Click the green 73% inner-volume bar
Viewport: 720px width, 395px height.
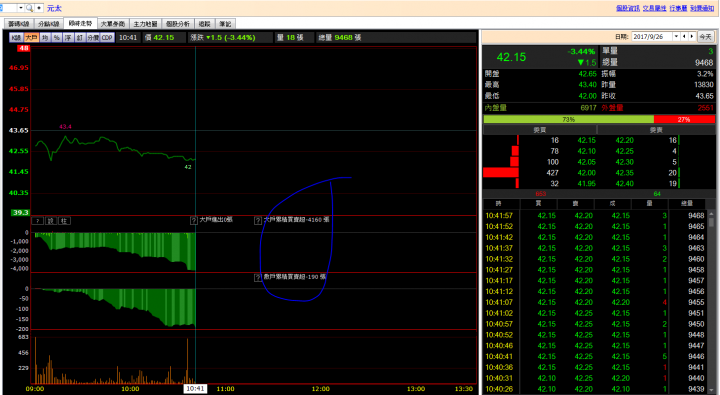click(568, 119)
